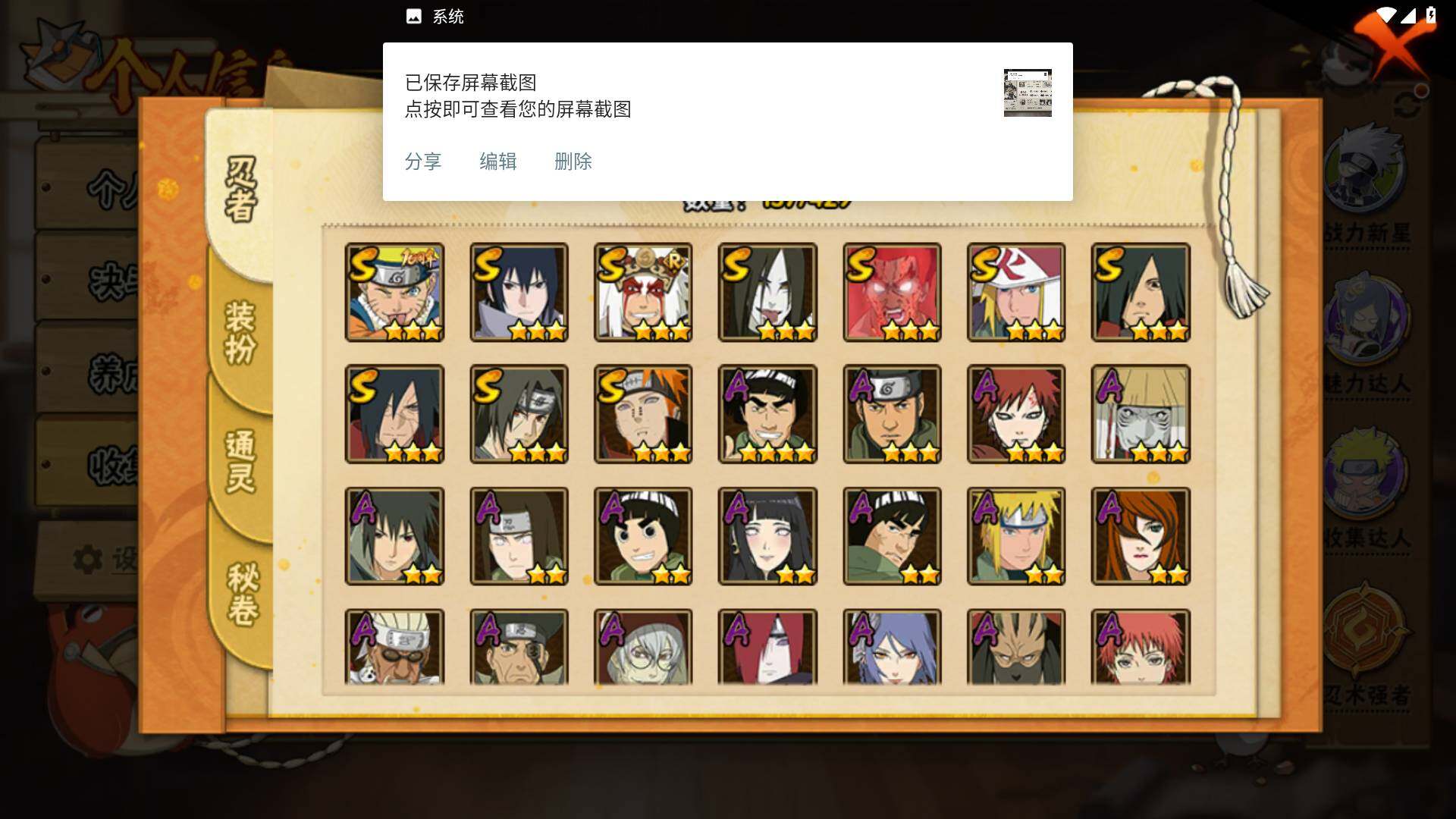Switch to the 装扮 tab
This screenshot has height=819, width=1456.
coord(240,334)
